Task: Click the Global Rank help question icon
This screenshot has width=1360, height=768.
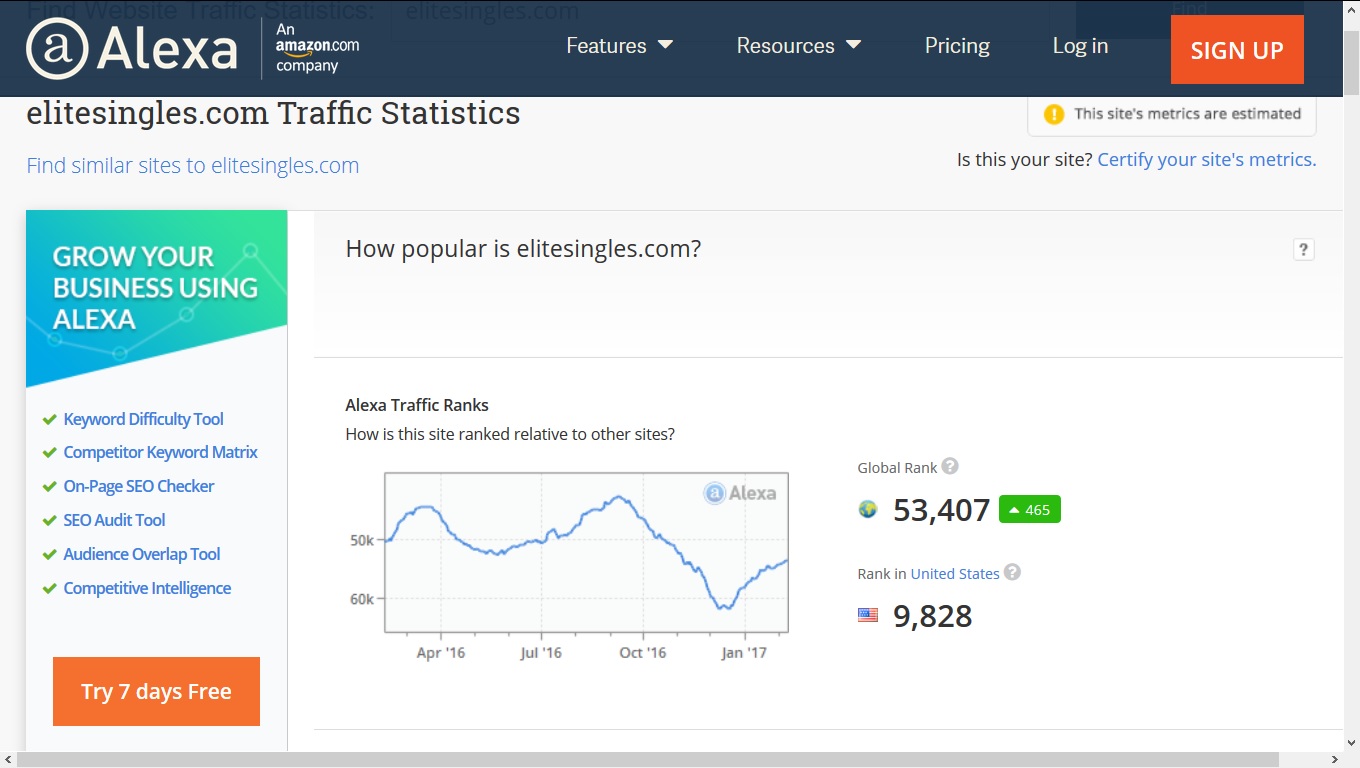Action: tap(950, 466)
